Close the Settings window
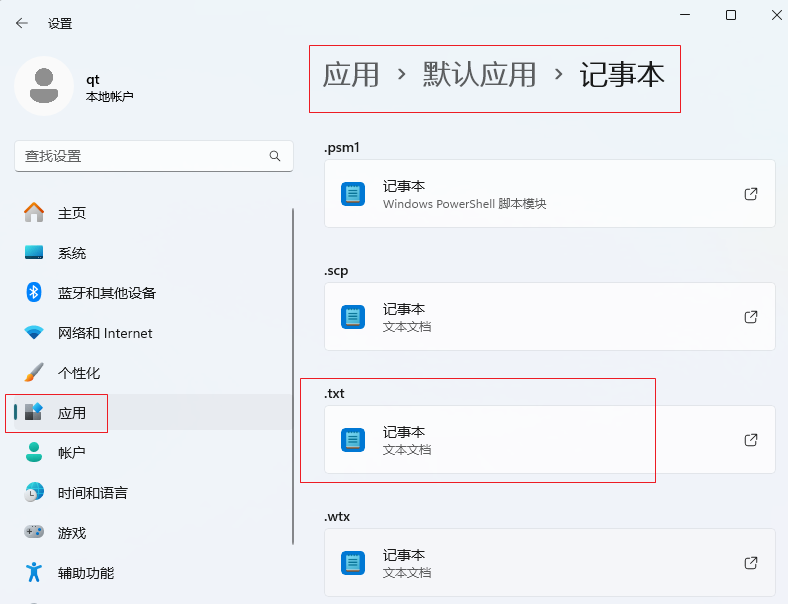The image size is (788, 604). [777, 15]
